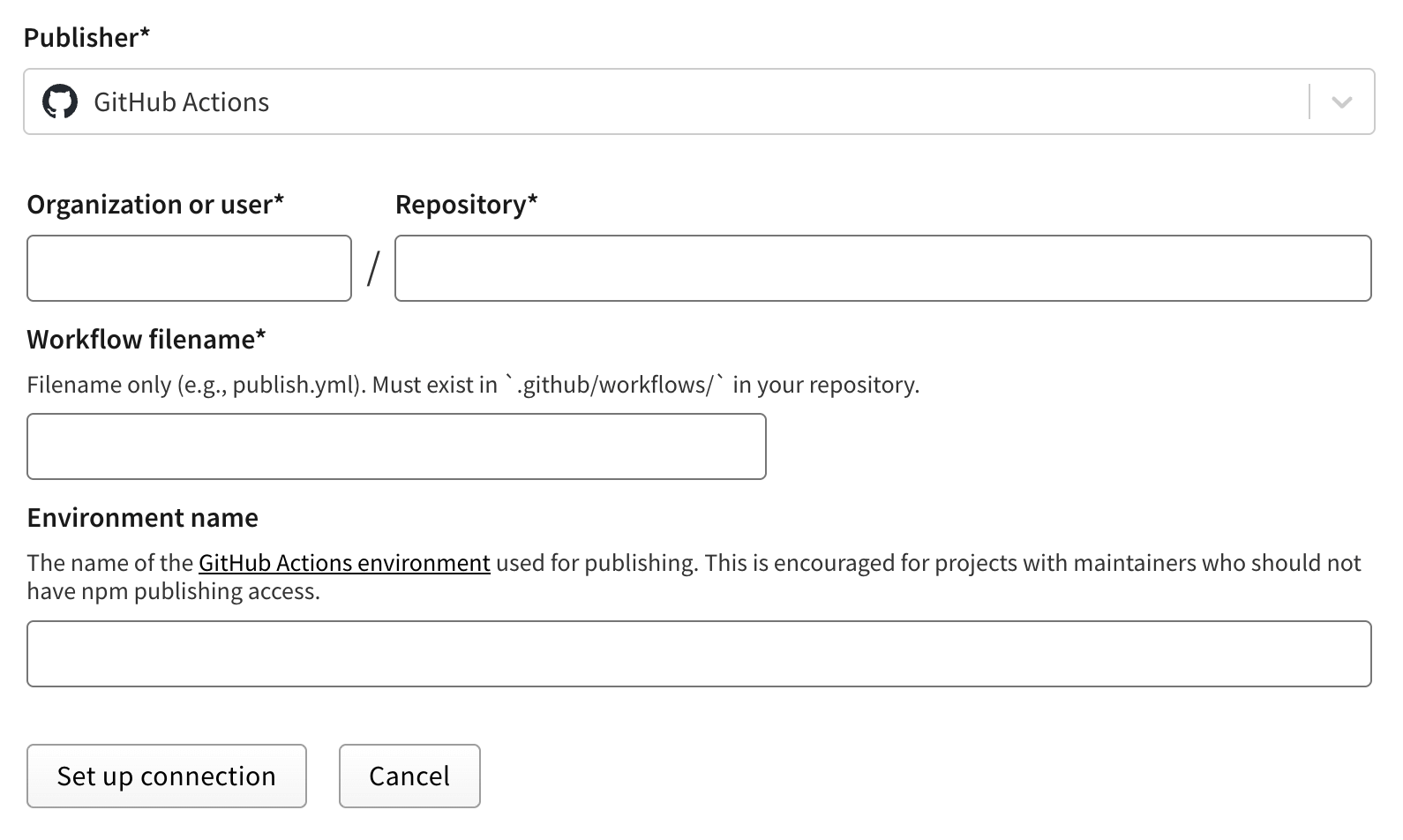Click the GitHub logo icon in Publisher field

coord(60,102)
